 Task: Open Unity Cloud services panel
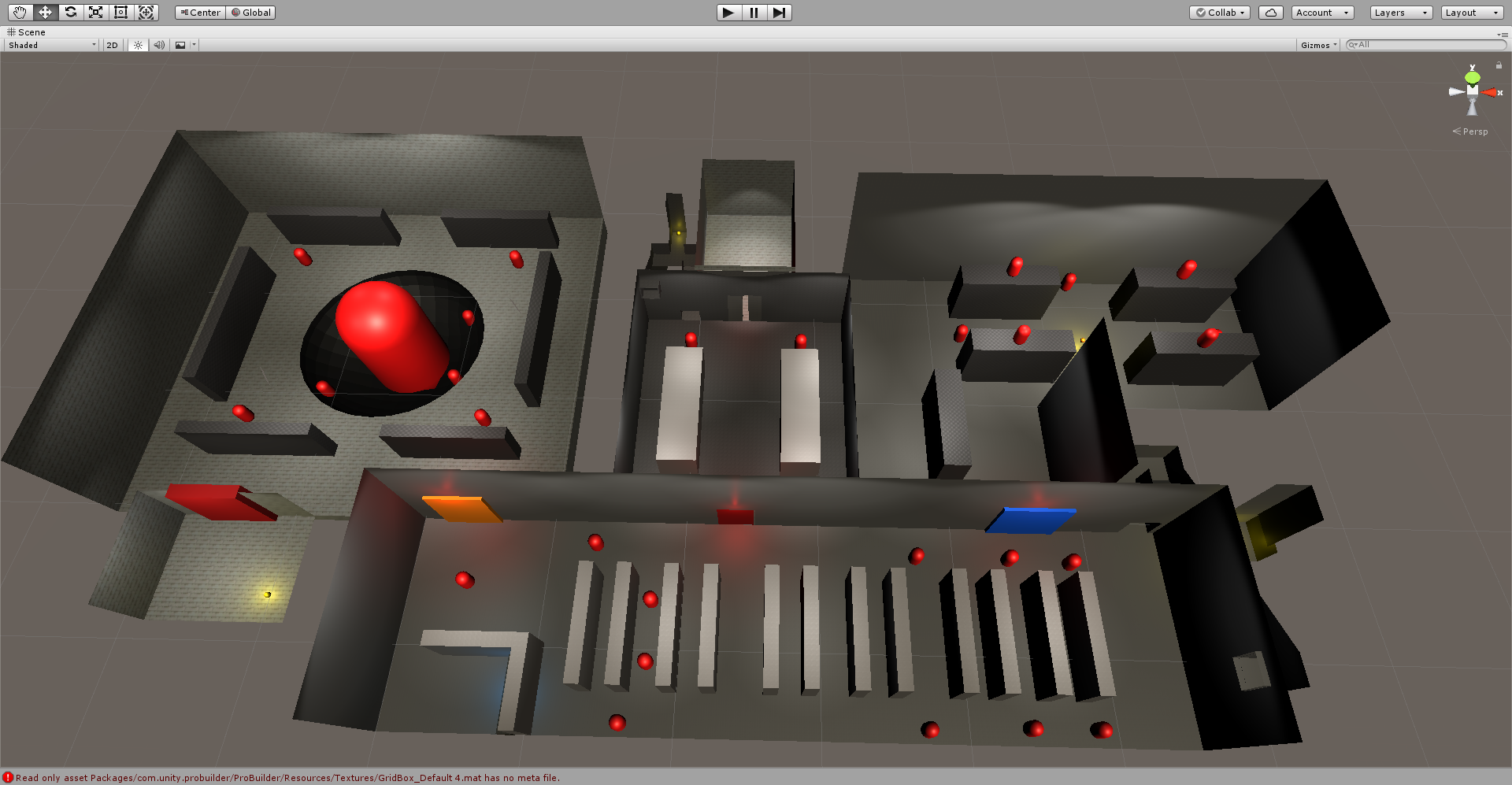coord(1270,13)
